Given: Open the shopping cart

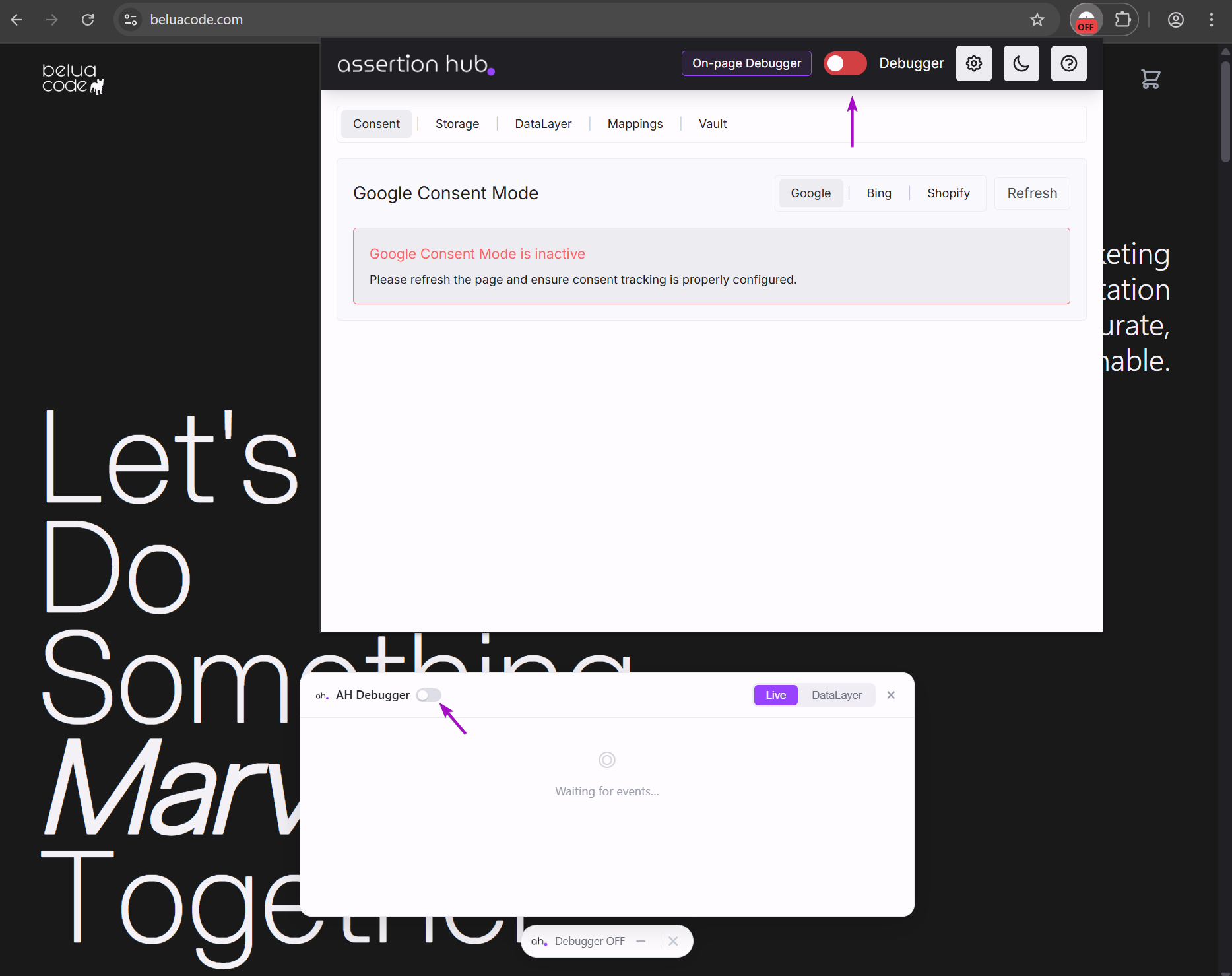Looking at the screenshot, I should [x=1150, y=79].
